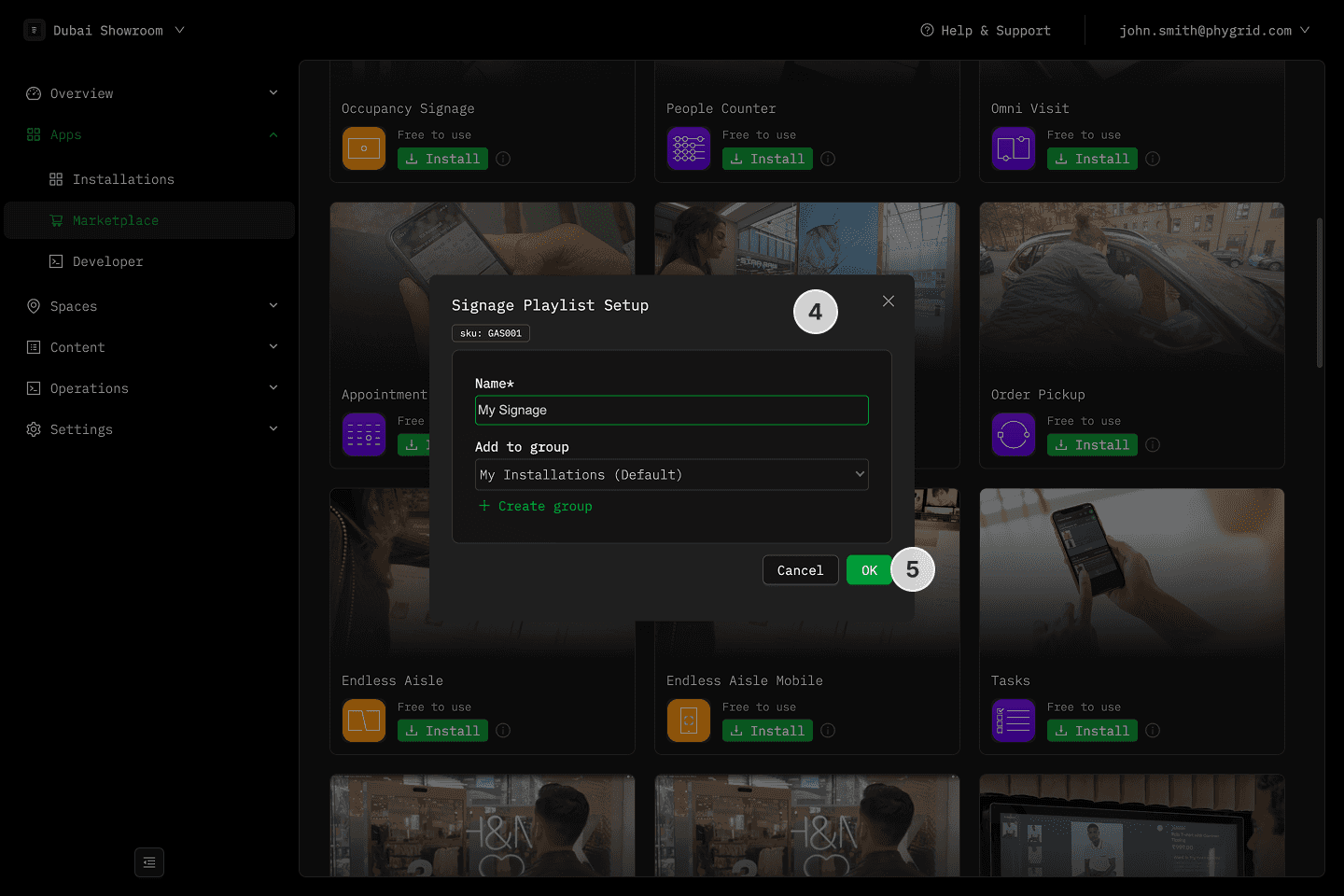
Task: Click the Tasks card thumbnail image
Action: coord(1132,575)
